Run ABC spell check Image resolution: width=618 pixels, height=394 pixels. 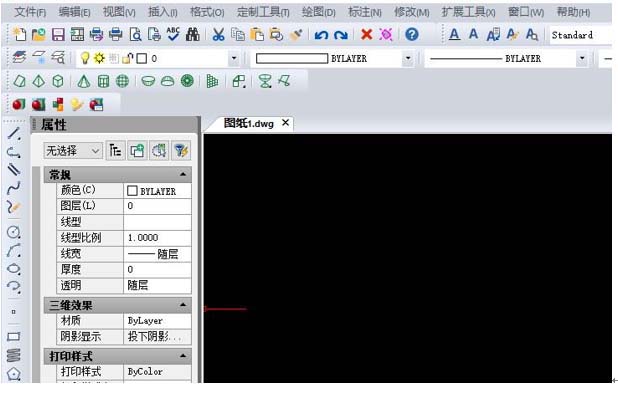tap(173, 34)
